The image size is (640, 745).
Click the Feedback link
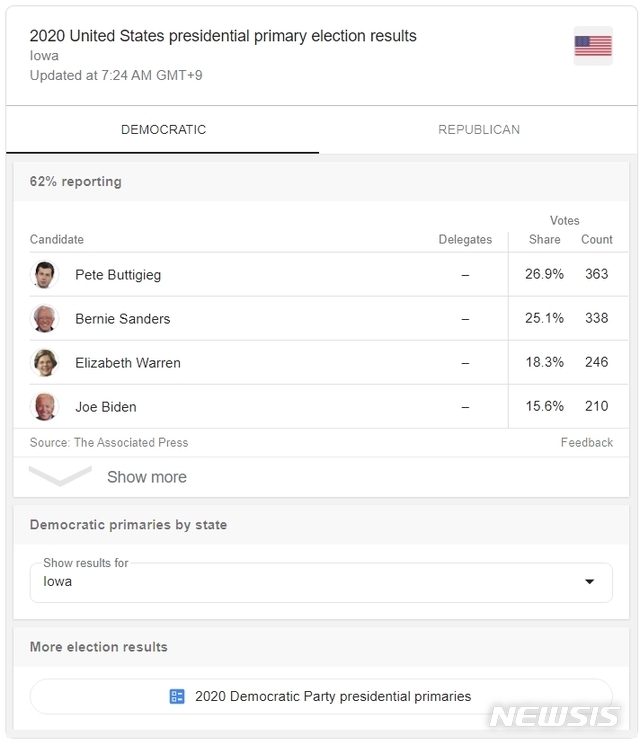point(587,443)
